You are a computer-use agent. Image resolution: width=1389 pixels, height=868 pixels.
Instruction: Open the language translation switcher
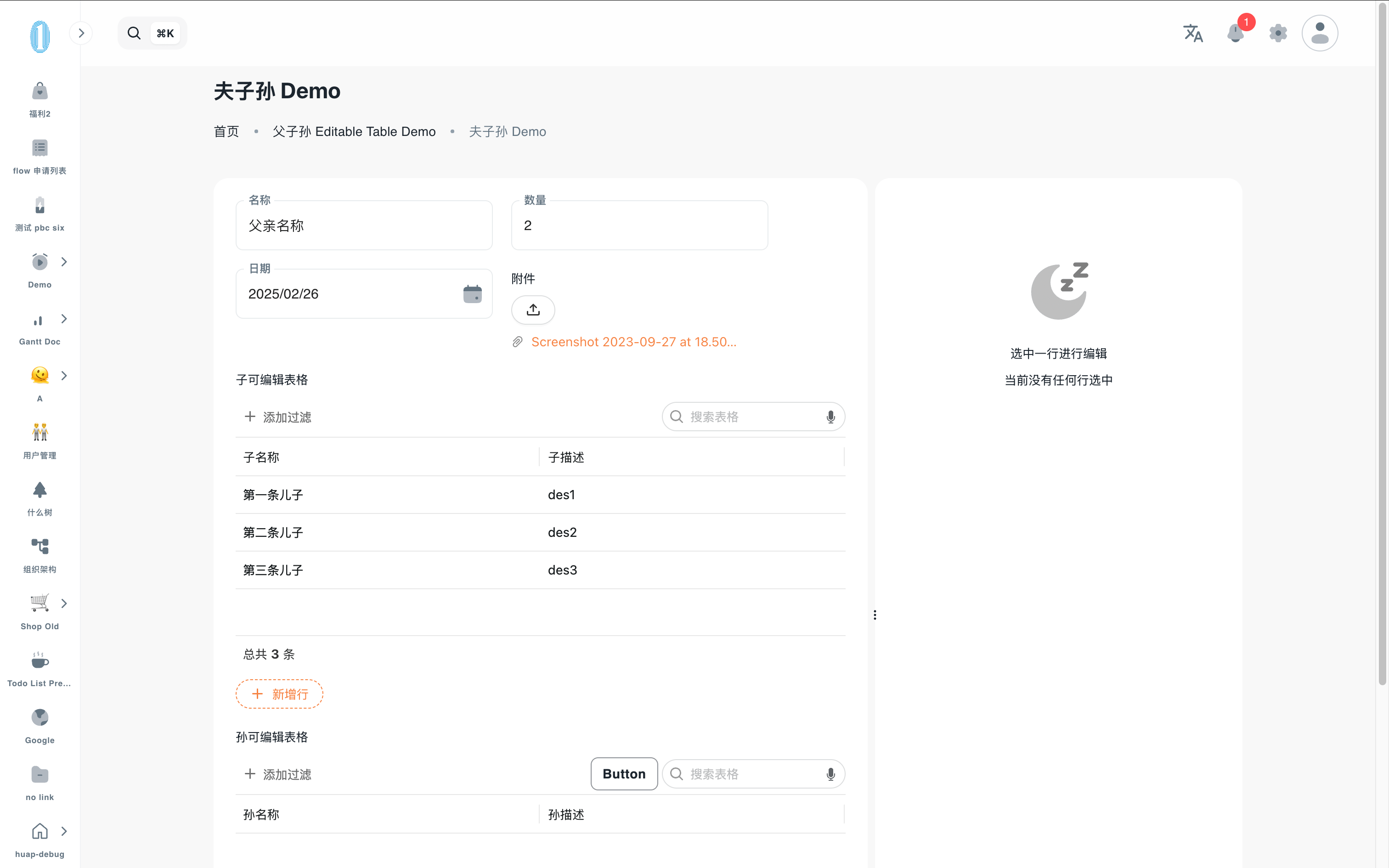(x=1193, y=33)
